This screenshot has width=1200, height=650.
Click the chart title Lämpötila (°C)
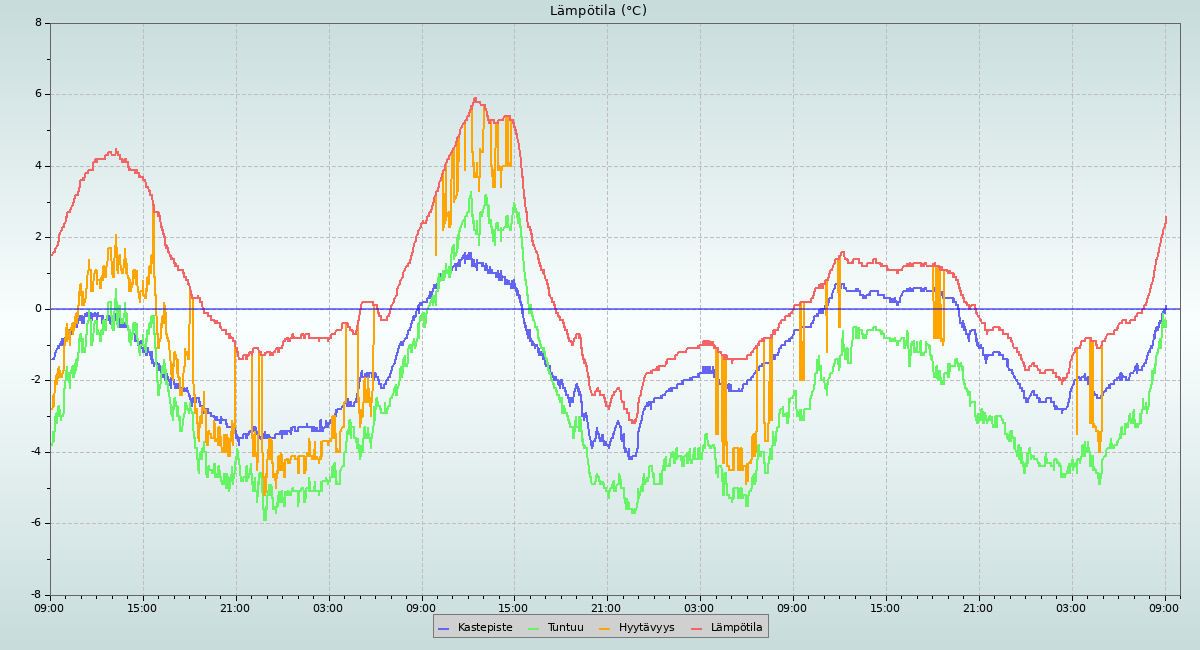tap(598, 11)
